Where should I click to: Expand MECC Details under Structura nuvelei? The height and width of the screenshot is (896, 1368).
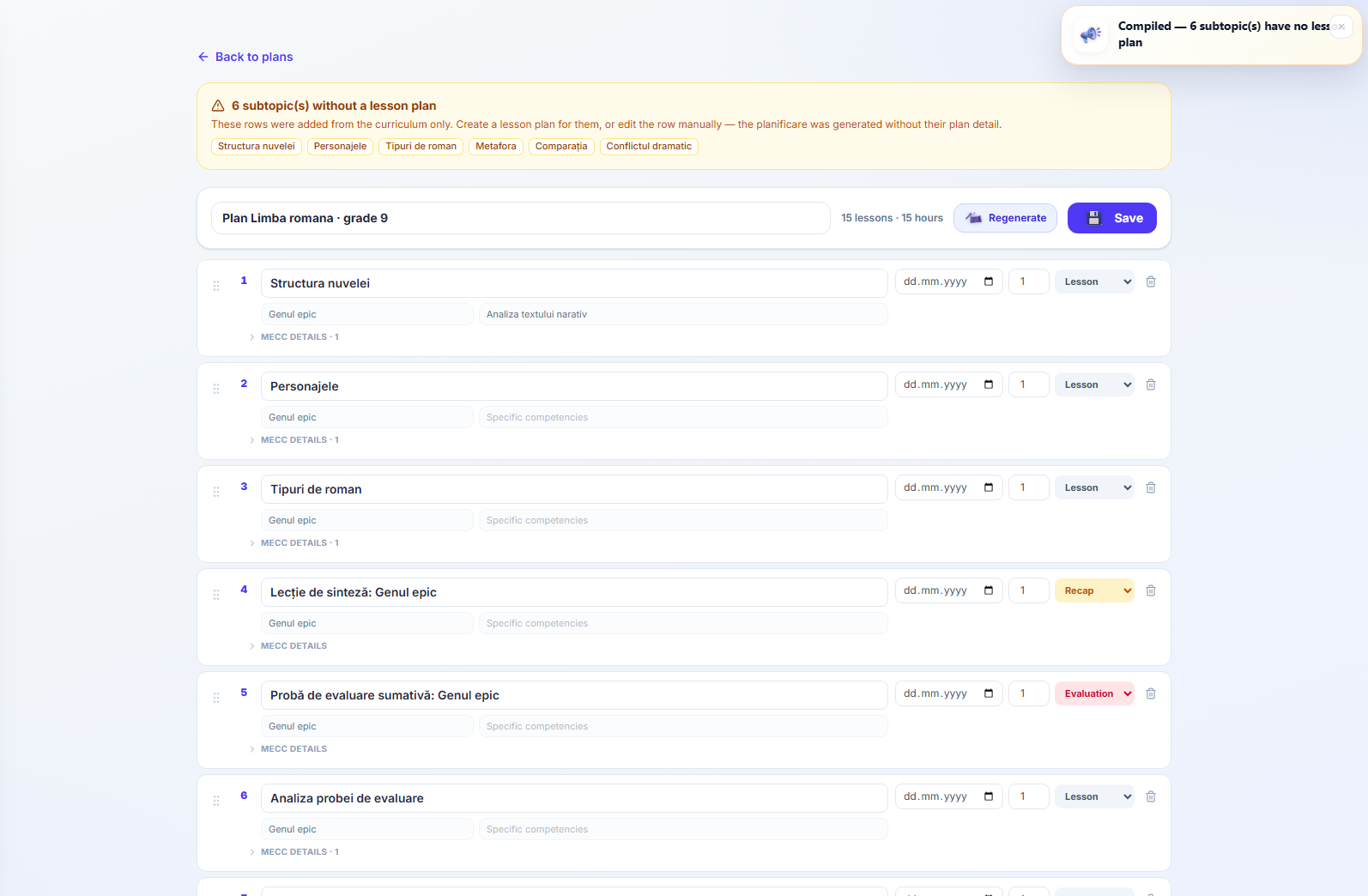pyautogui.click(x=294, y=337)
